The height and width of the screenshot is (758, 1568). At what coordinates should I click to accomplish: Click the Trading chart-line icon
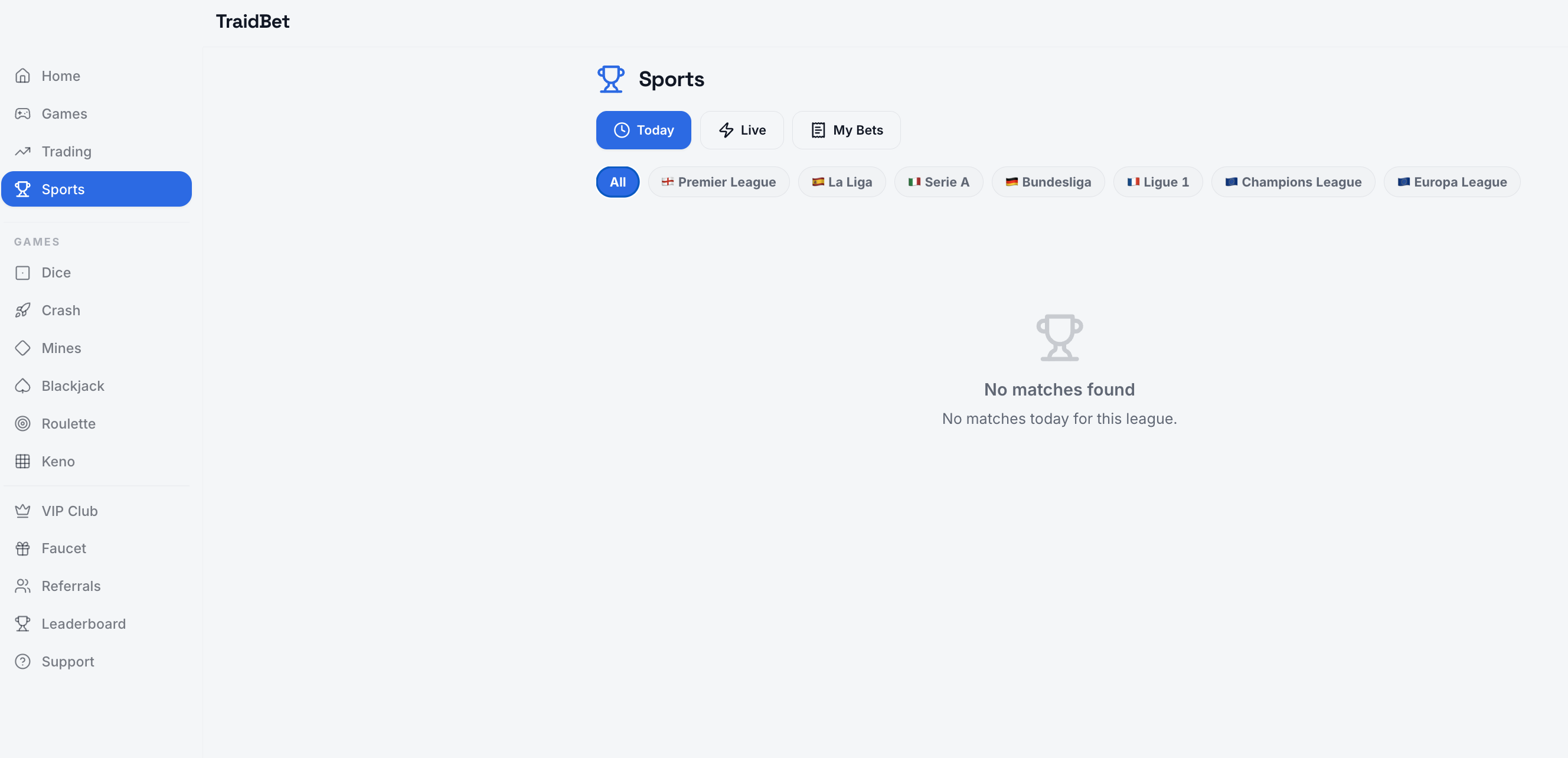[x=22, y=152]
